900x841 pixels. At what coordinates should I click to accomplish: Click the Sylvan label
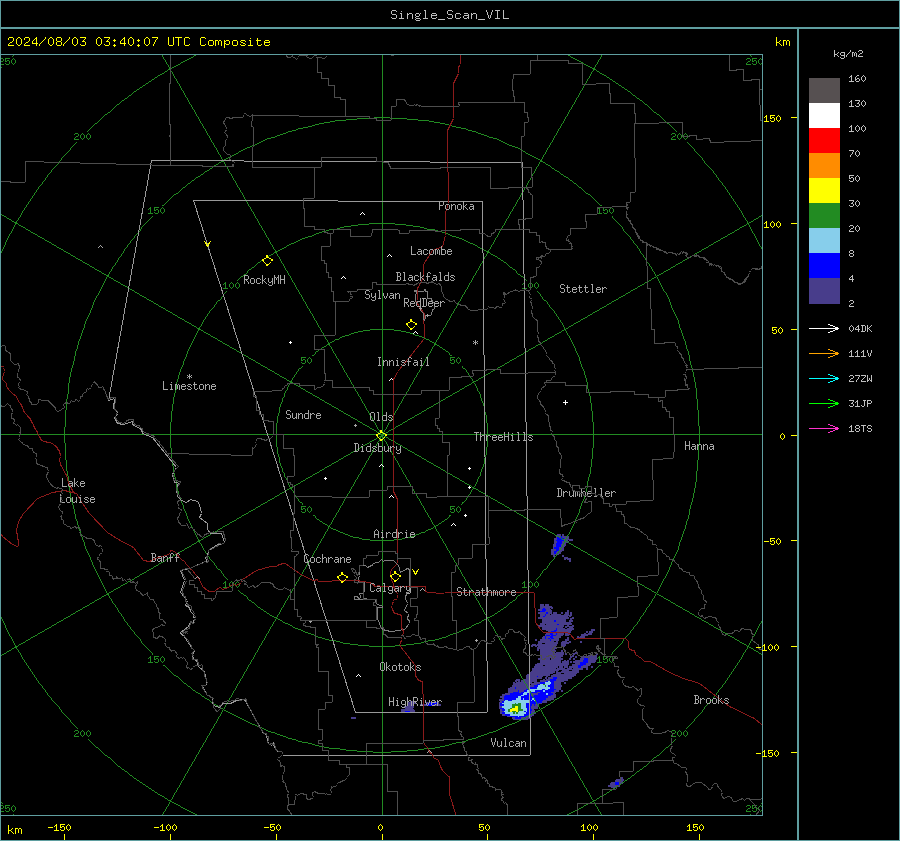click(x=382, y=295)
